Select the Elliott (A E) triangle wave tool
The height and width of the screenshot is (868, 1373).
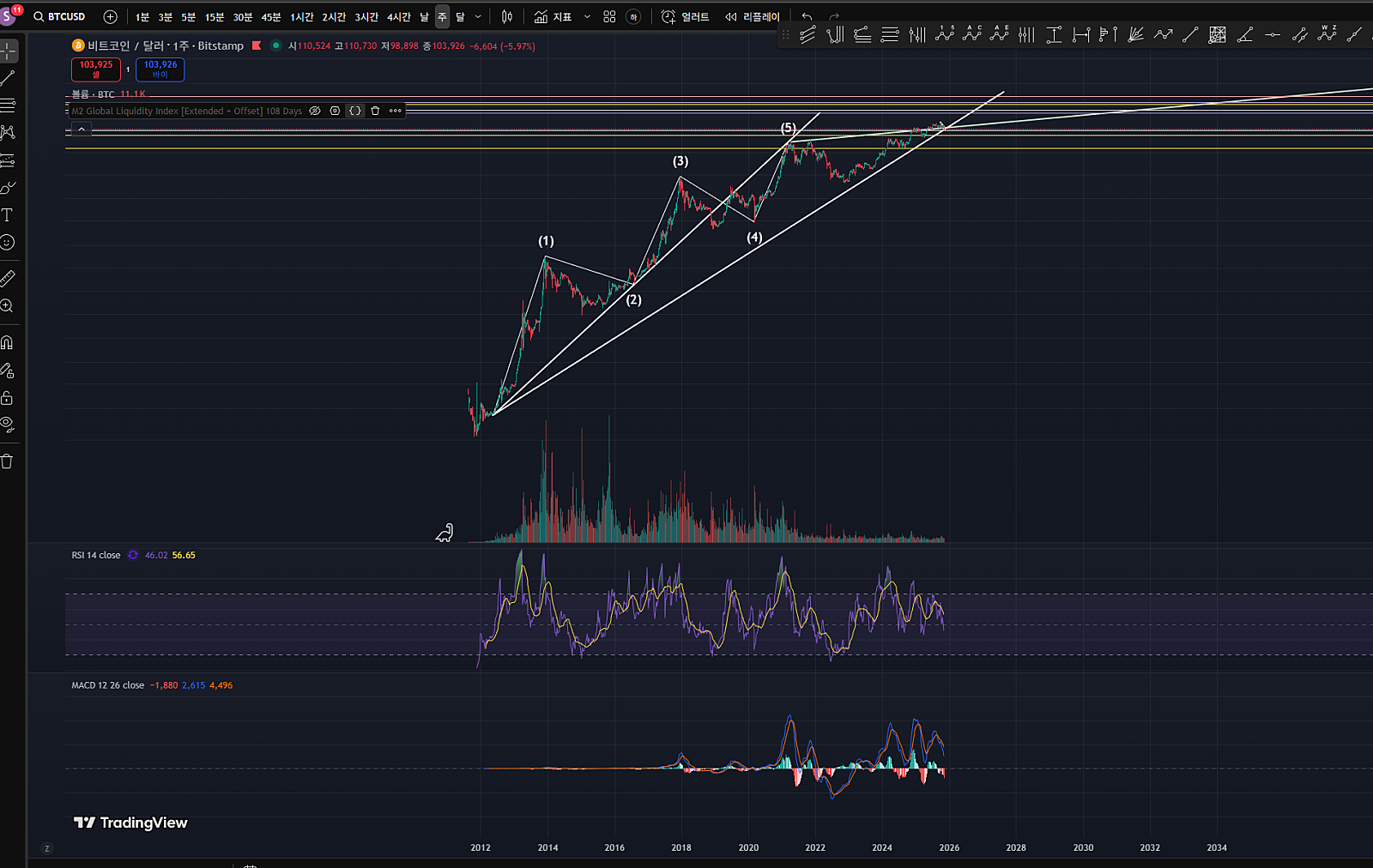pyautogui.click(x=1000, y=35)
